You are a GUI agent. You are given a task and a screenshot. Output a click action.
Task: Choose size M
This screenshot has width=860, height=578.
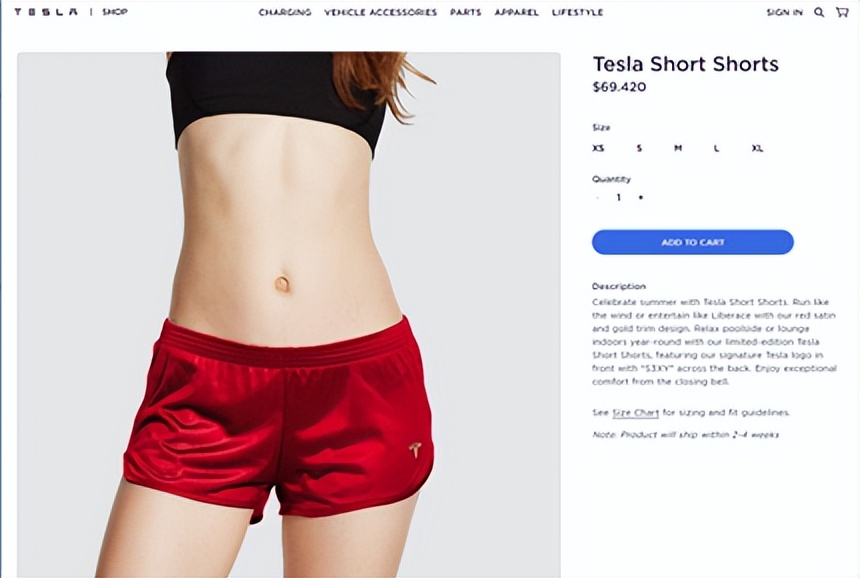click(x=678, y=148)
